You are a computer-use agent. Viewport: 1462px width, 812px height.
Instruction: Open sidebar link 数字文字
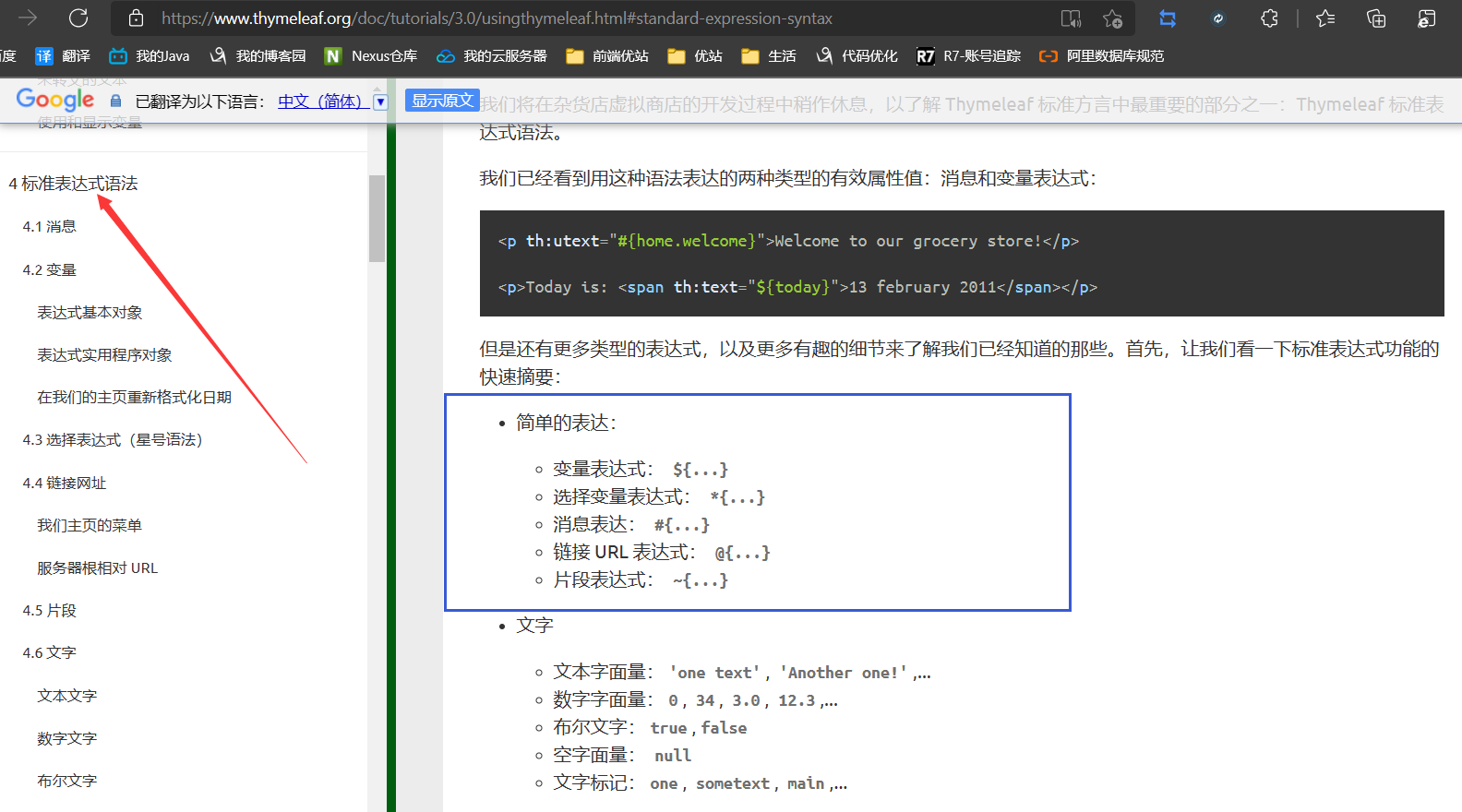pos(66,738)
